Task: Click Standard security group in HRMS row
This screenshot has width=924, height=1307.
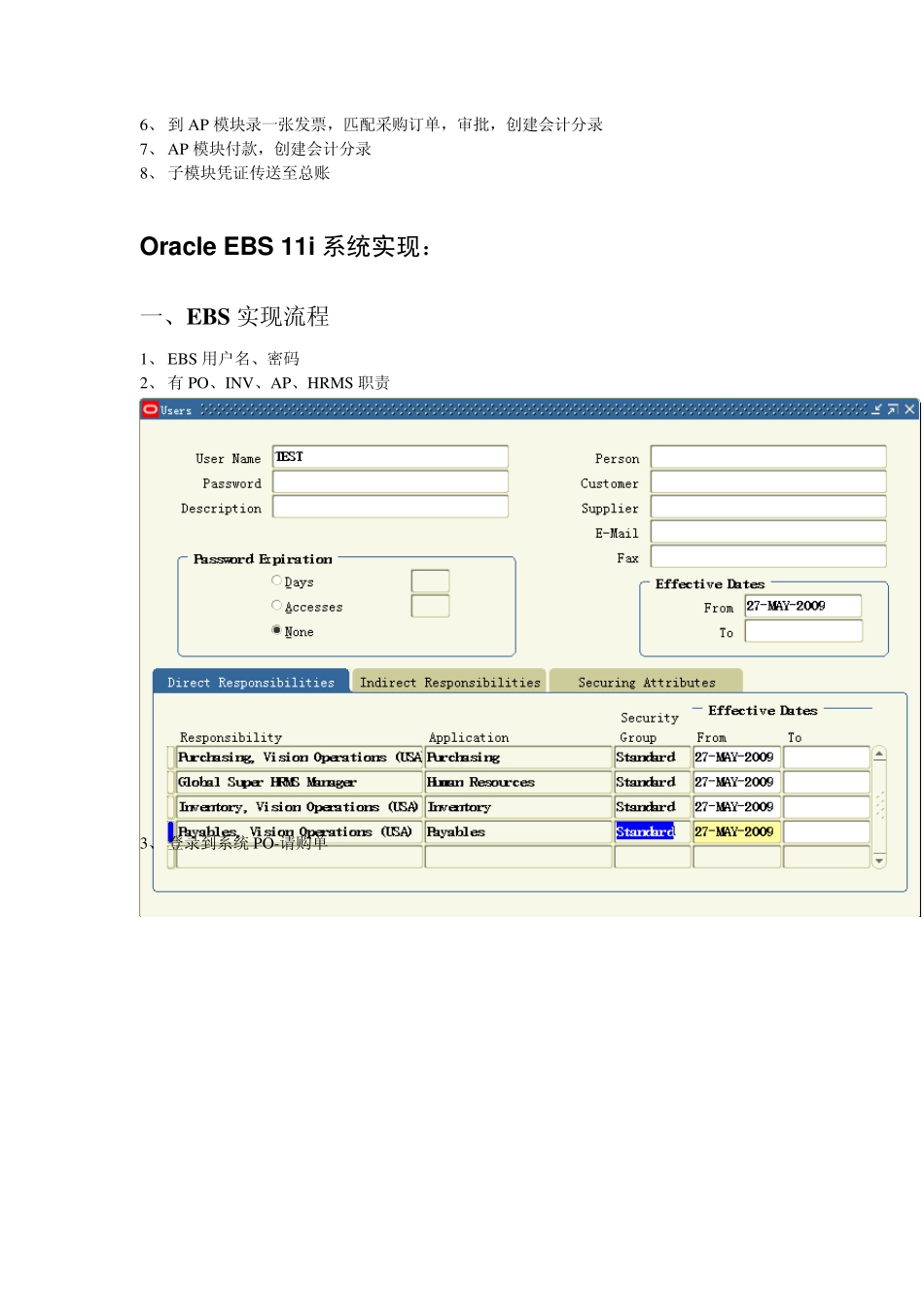Action: (653, 782)
